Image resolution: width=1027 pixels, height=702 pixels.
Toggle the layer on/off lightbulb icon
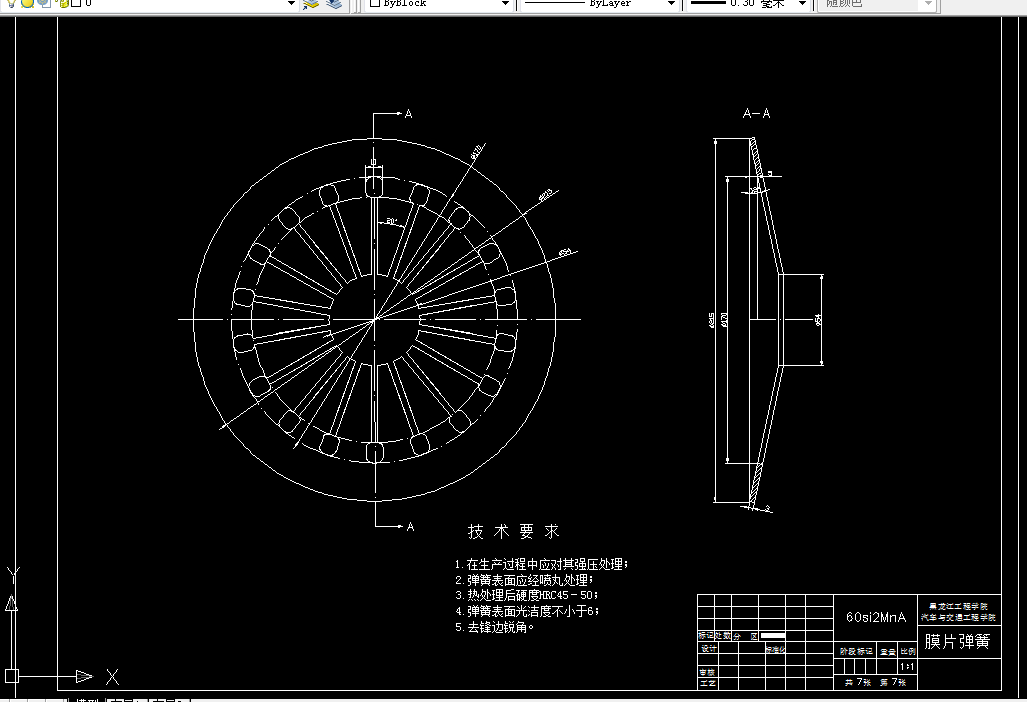11,3
